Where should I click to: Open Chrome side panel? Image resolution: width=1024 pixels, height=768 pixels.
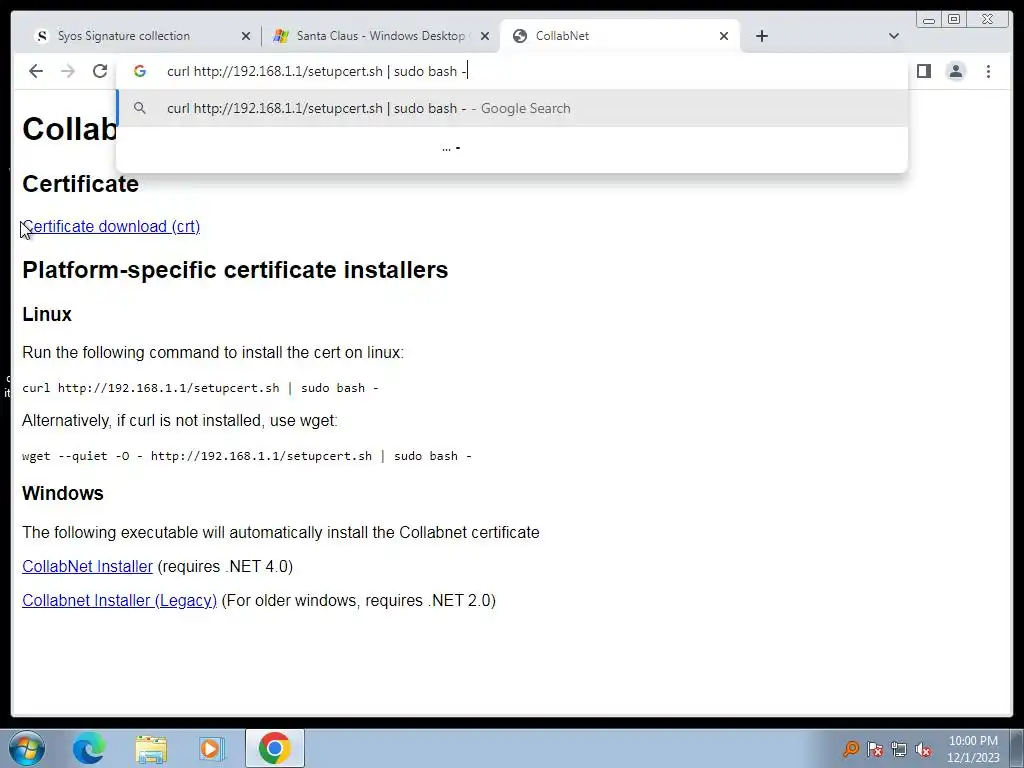tap(923, 71)
